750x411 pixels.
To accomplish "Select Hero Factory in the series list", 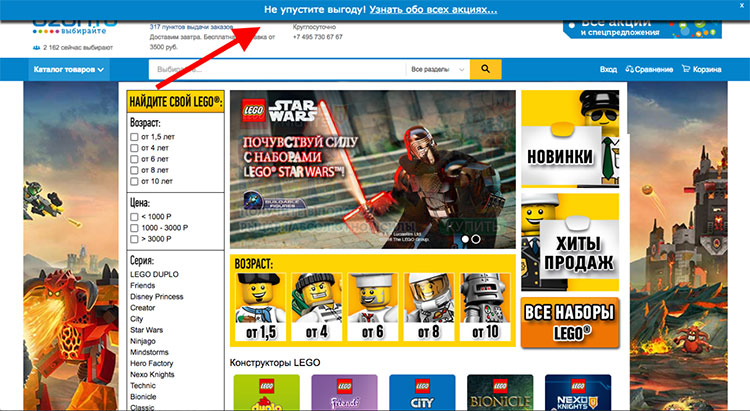I will click(152, 363).
